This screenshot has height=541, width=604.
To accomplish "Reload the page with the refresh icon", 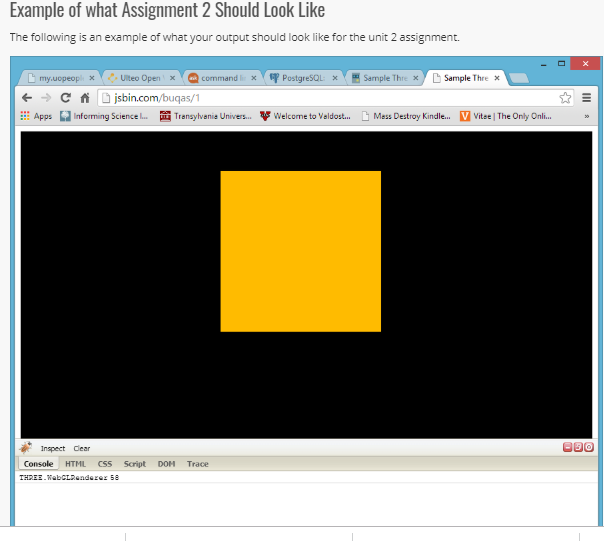I will click(x=65, y=98).
